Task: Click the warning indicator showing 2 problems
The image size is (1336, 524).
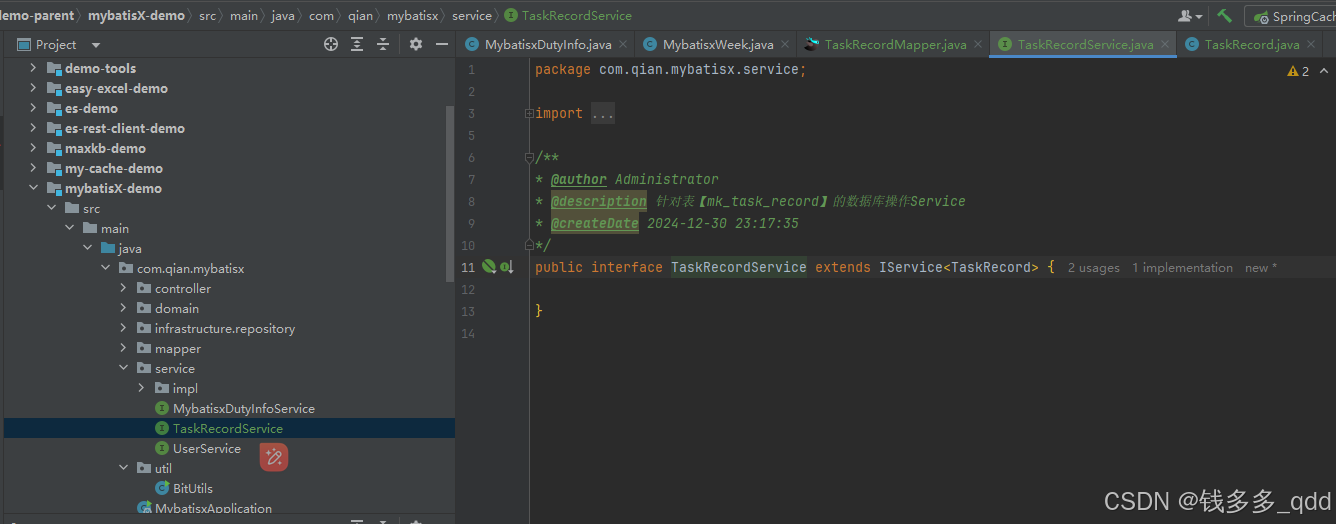Action: [1298, 71]
